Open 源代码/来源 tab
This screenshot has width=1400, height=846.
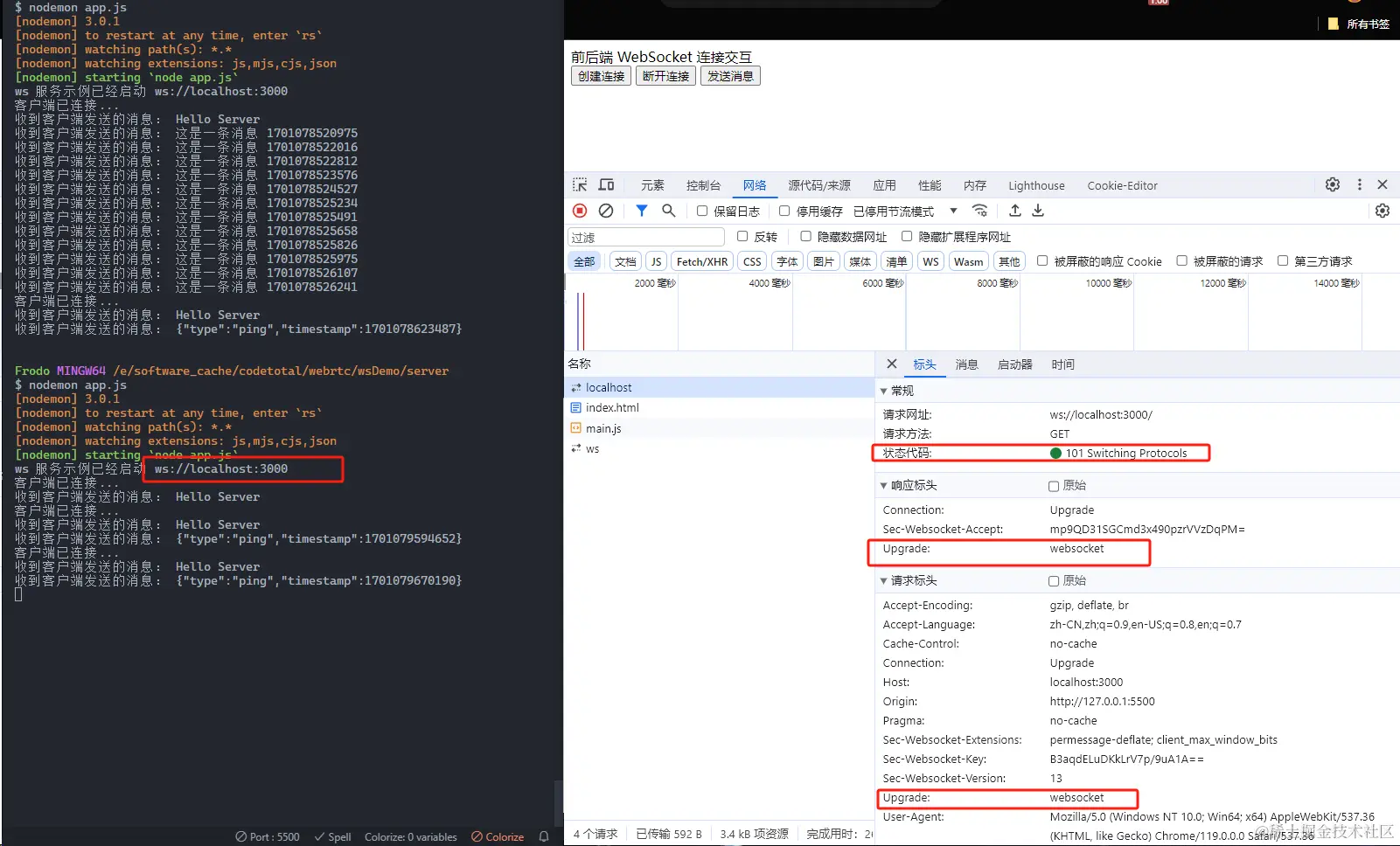819,185
